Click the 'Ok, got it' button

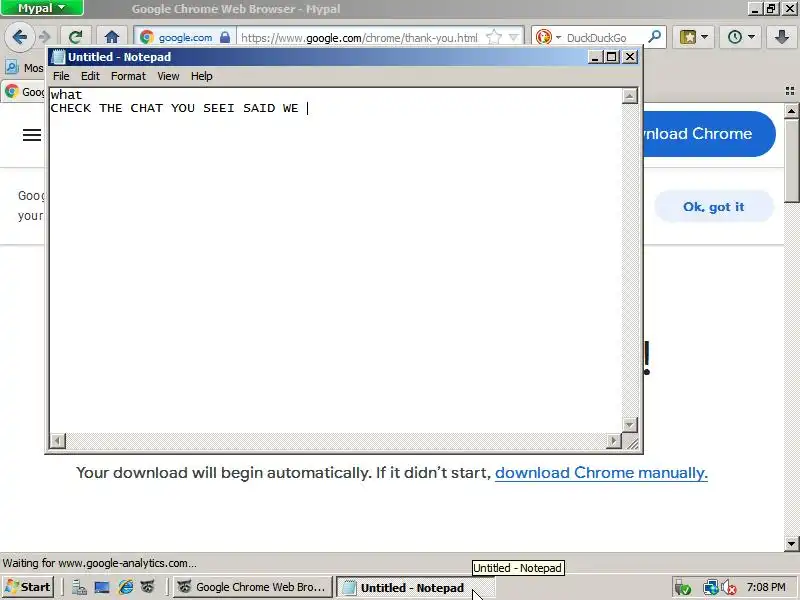[x=714, y=207]
